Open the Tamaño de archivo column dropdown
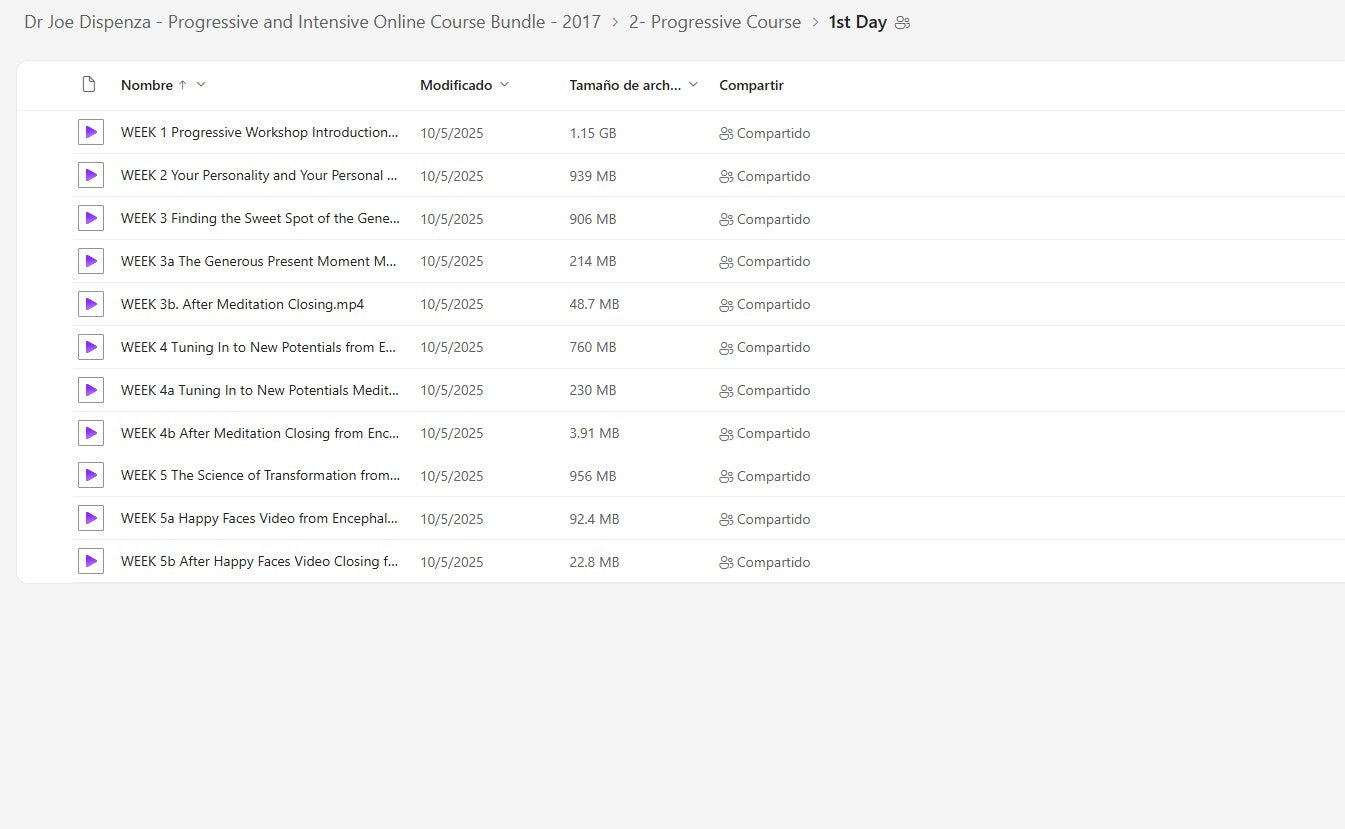 coord(693,85)
